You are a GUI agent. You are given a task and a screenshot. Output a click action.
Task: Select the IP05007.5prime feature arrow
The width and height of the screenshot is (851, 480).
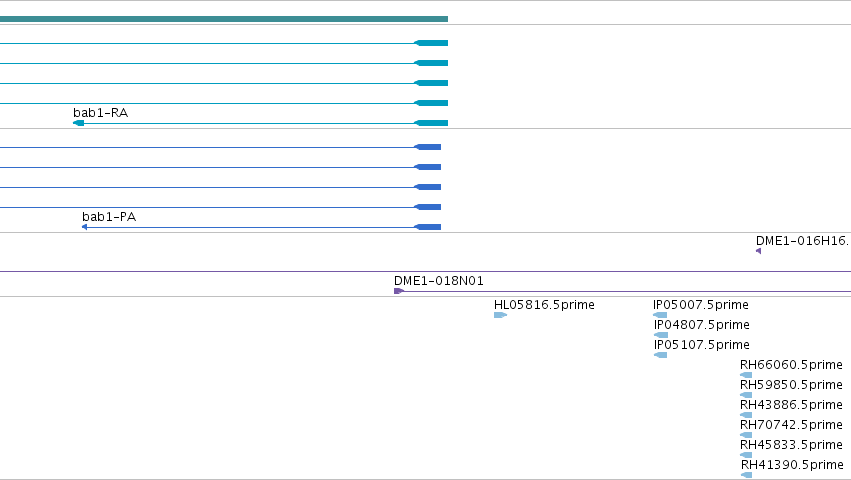click(x=660, y=315)
